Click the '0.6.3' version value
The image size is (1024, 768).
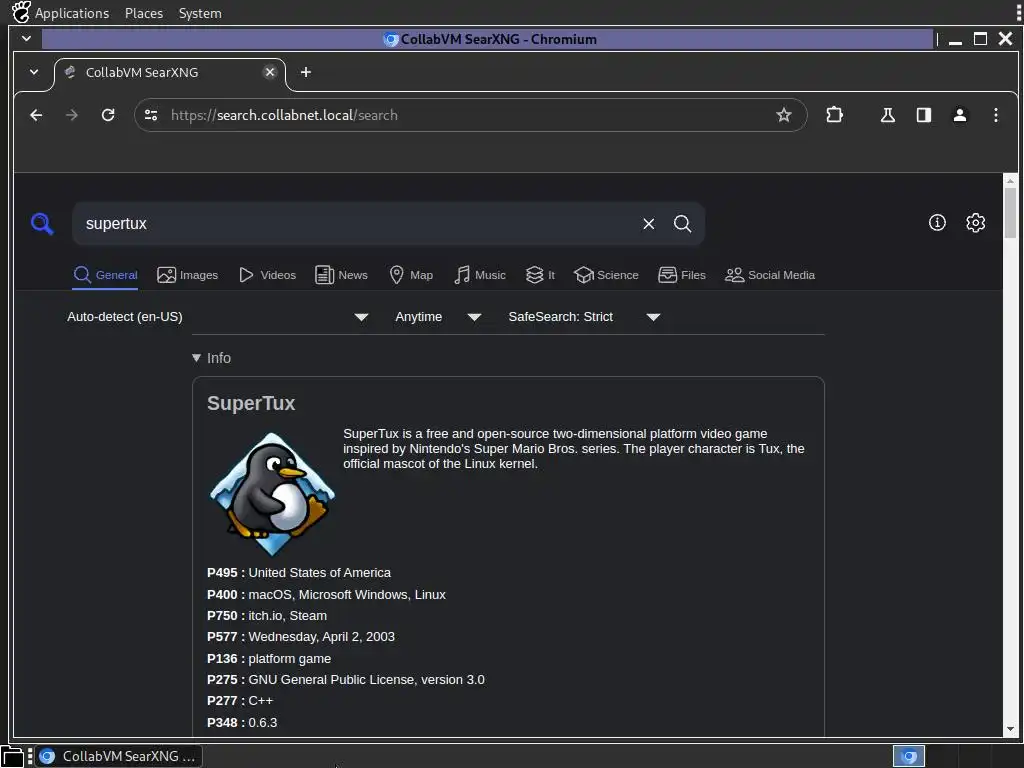click(263, 723)
